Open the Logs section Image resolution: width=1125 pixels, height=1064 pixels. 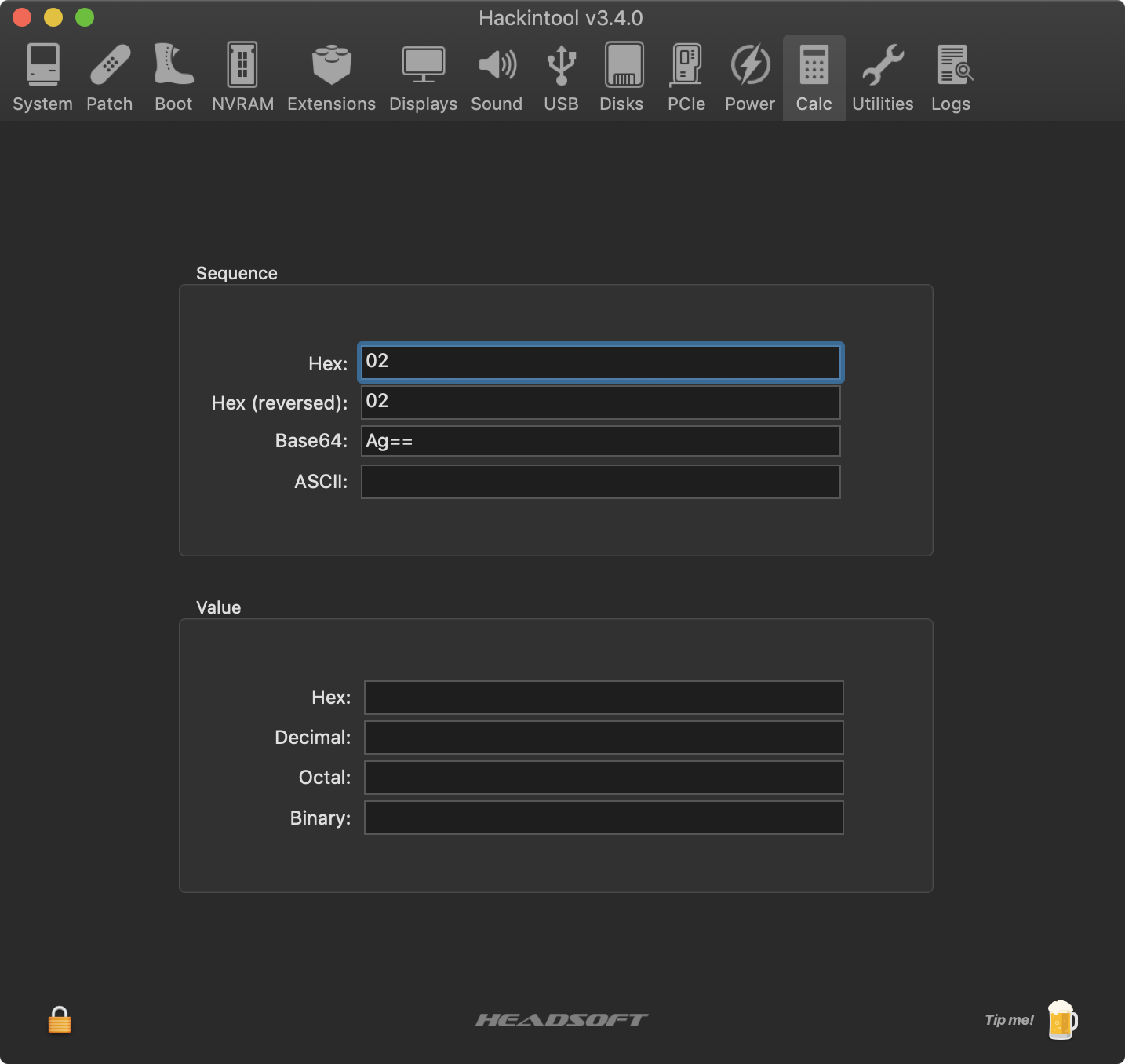tap(951, 78)
